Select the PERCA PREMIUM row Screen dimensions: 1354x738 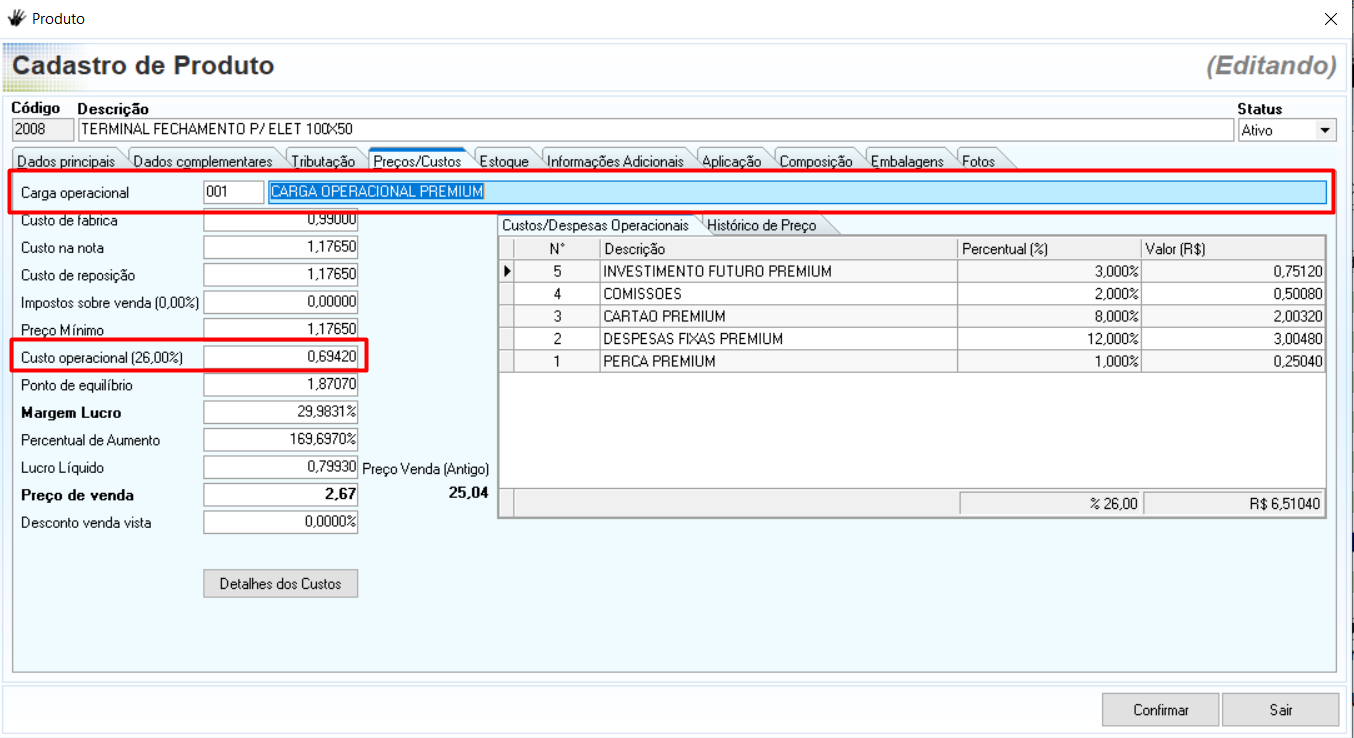click(x=912, y=361)
